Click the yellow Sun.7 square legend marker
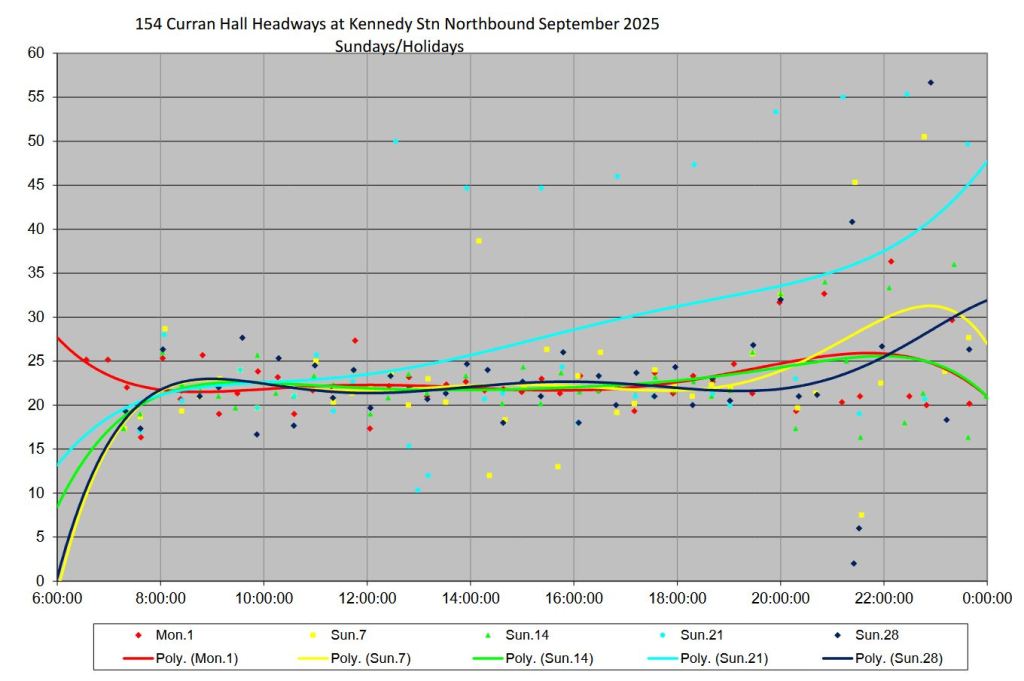 tap(312, 635)
